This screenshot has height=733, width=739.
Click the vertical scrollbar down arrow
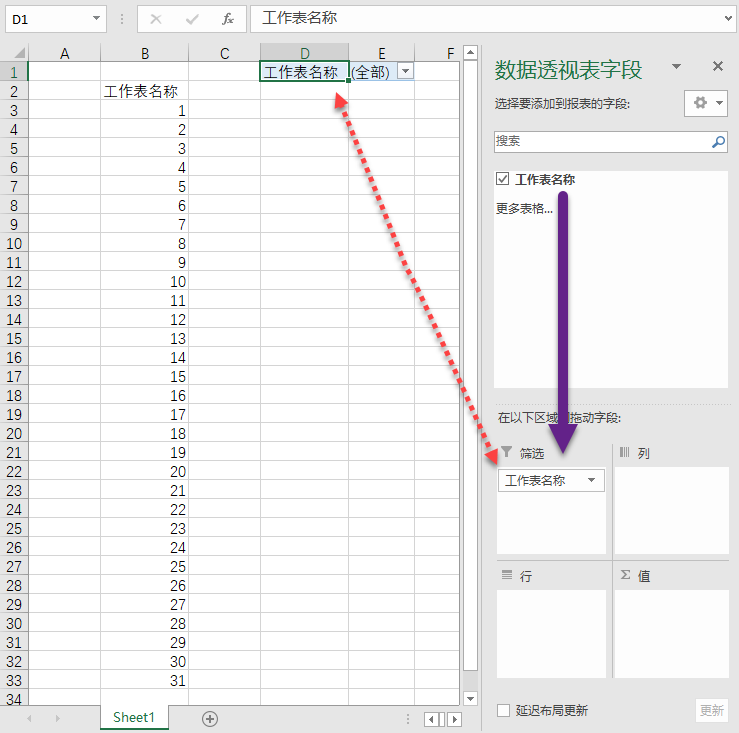[471, 698]
